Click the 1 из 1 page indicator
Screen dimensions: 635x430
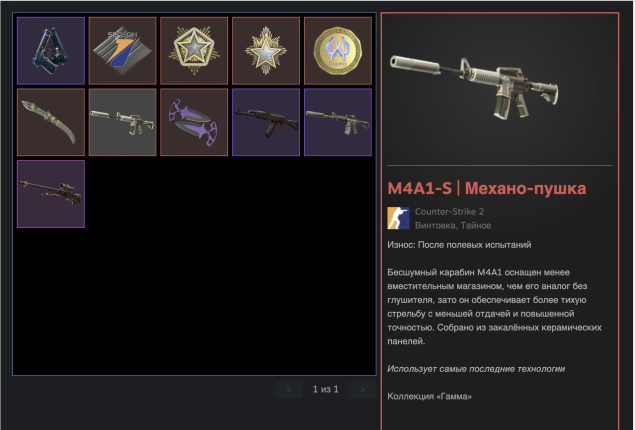(x=325, y=390)
